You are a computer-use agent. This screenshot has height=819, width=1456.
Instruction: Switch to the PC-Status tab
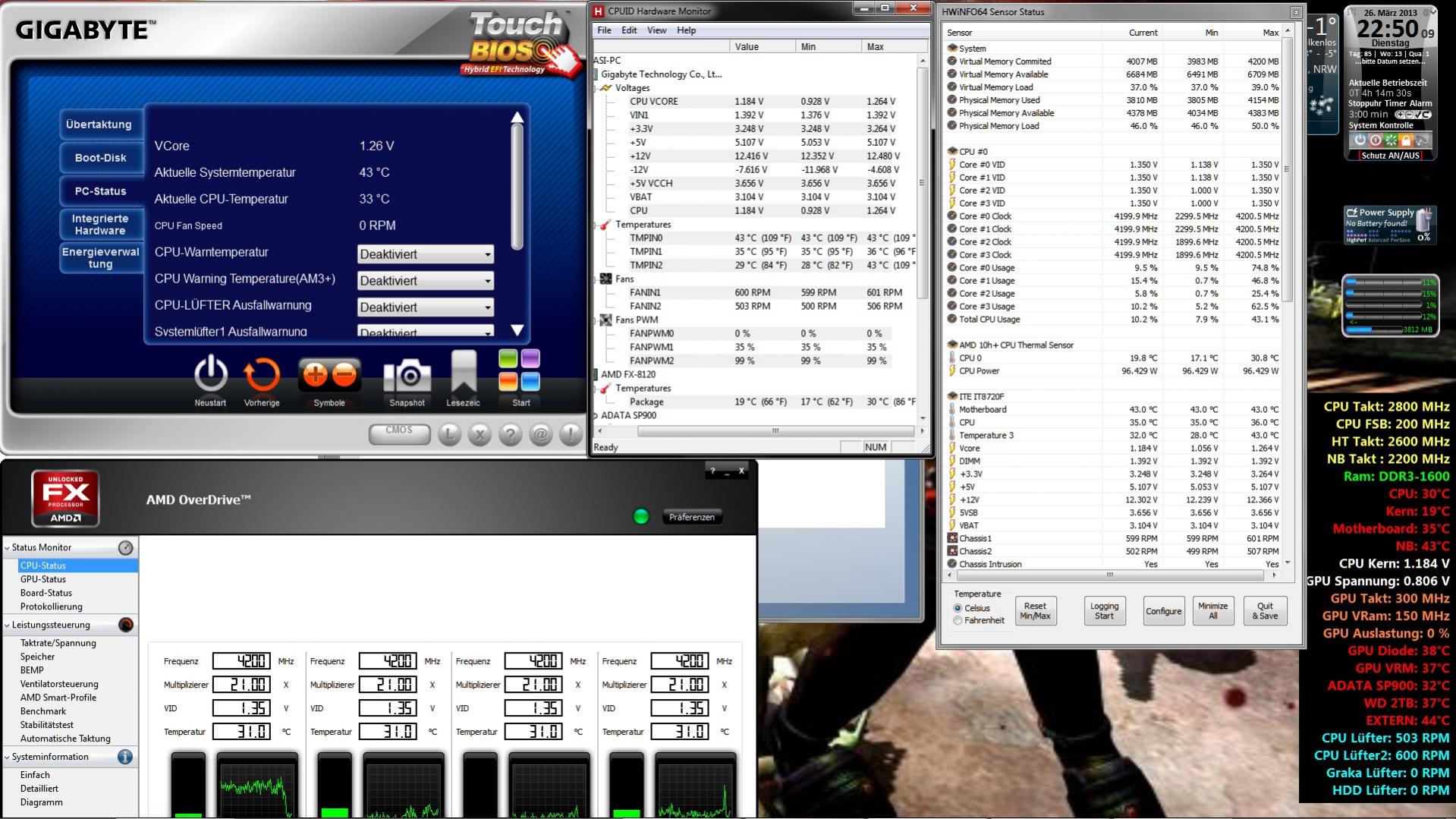coord(101,191)
